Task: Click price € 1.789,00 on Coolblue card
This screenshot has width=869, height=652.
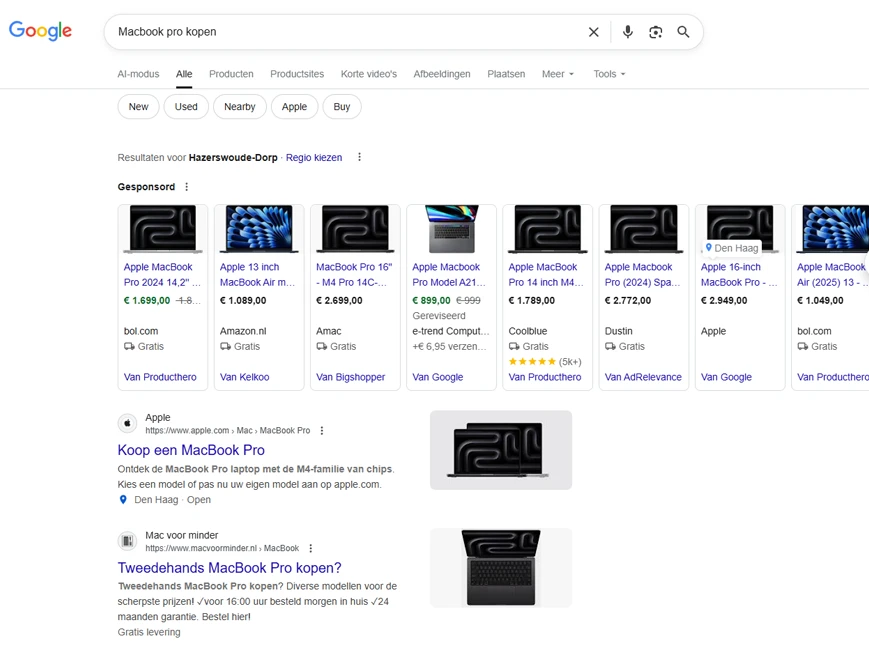Action: 531,300
